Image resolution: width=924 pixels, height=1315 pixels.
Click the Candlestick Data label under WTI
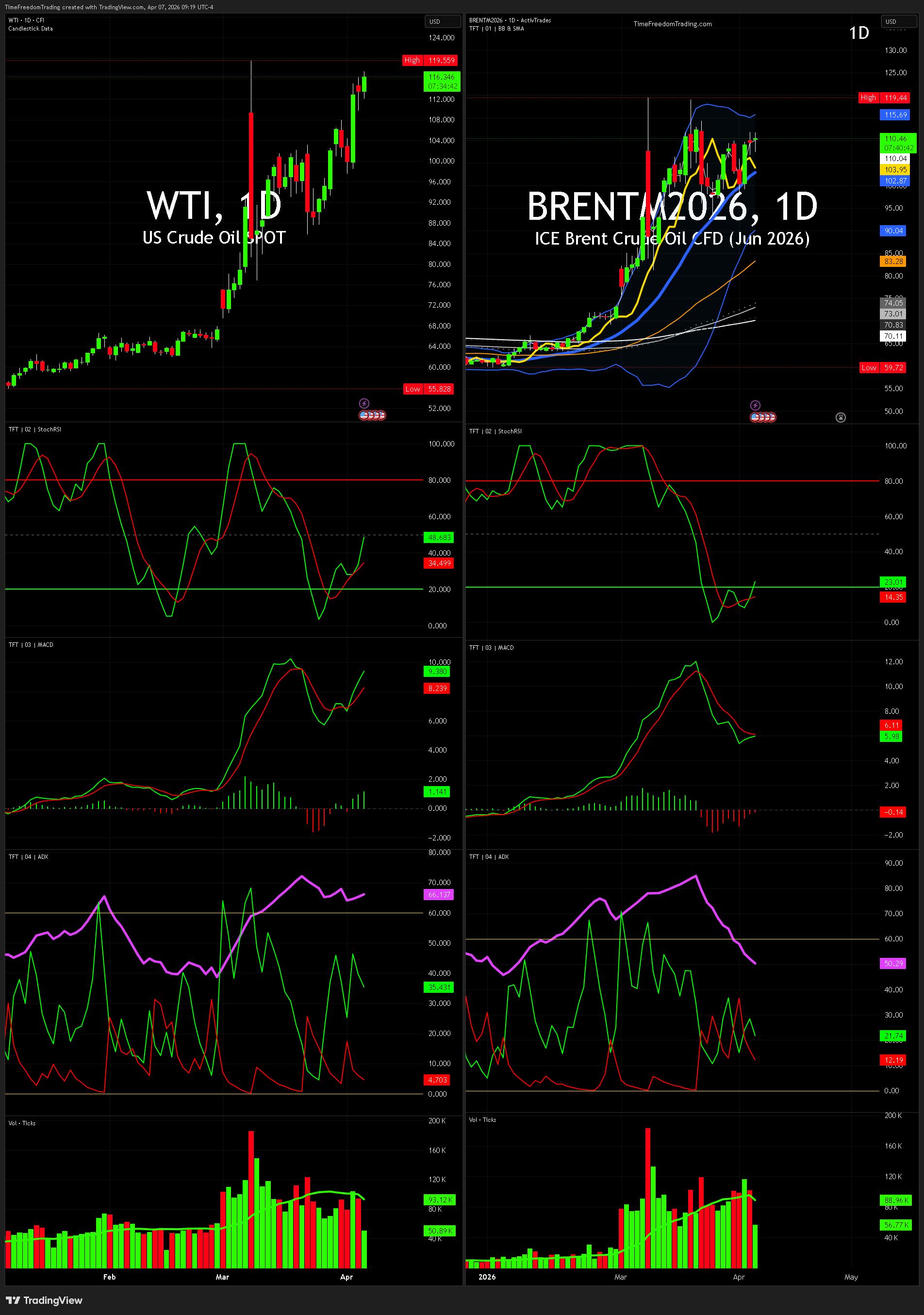pyautogui.click(x=31, y=29)
